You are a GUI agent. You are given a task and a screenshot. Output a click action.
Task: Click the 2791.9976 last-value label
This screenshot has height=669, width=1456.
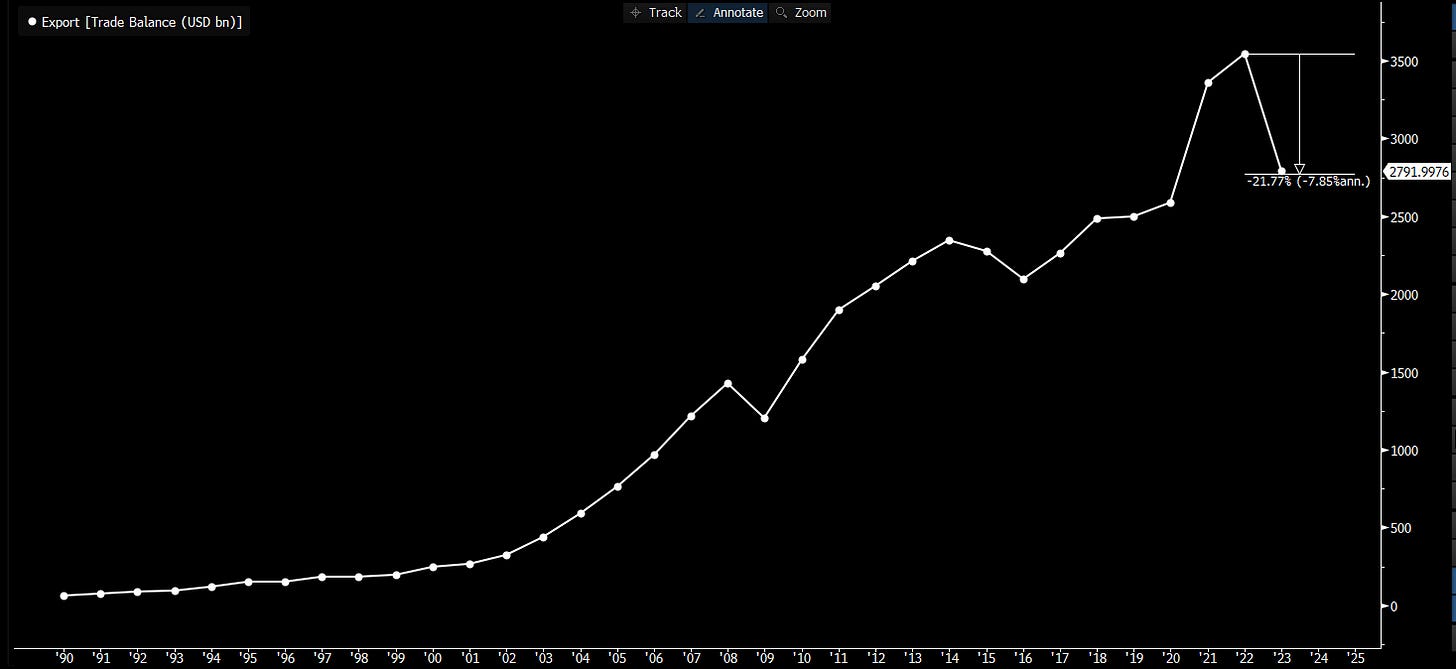point(1420,172)
